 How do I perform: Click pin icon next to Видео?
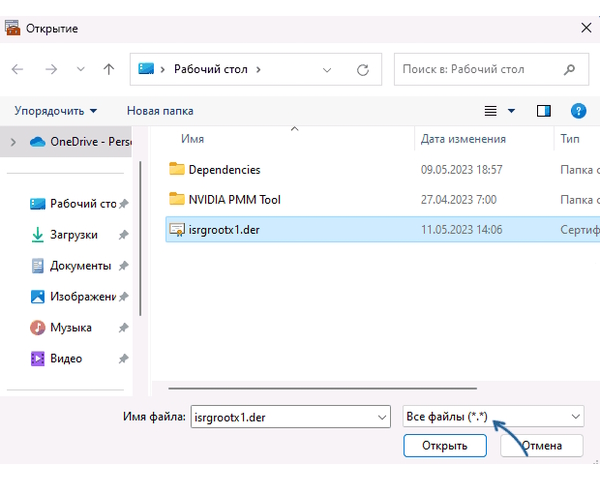pos(123,359)
